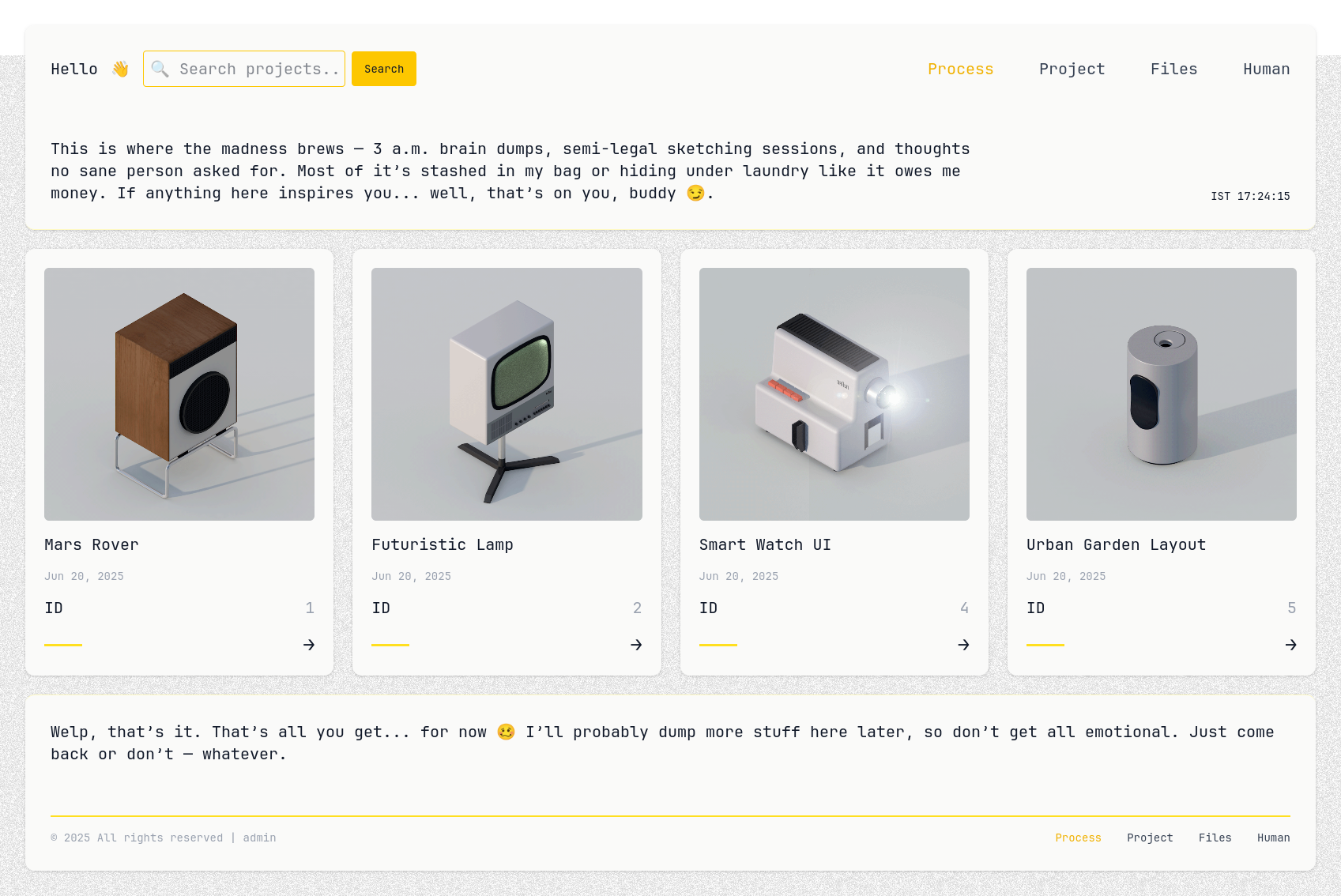Open the footer Project link
1341x896 pixels.
(1150, 838)
